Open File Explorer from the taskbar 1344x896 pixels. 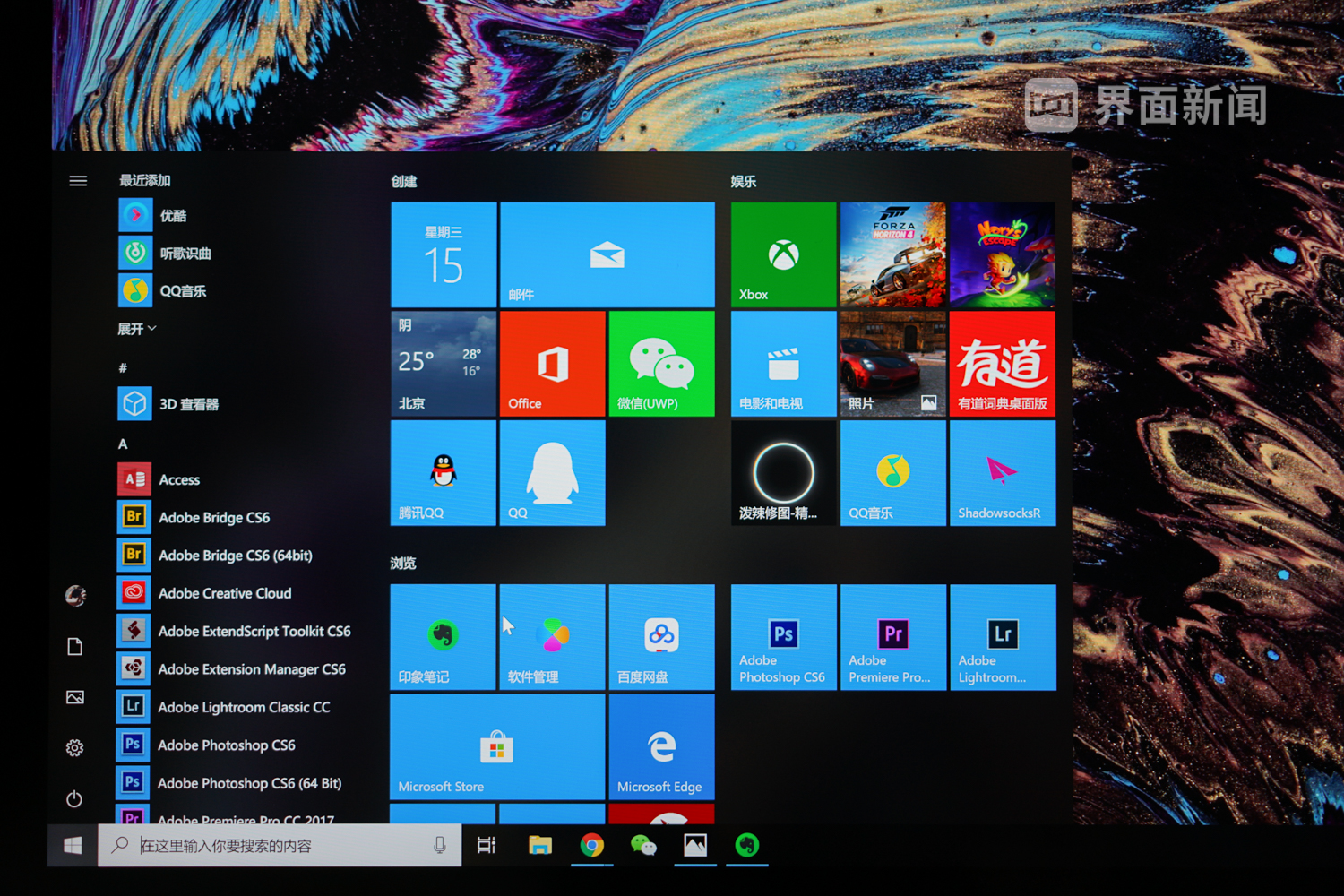click(540, 845)
